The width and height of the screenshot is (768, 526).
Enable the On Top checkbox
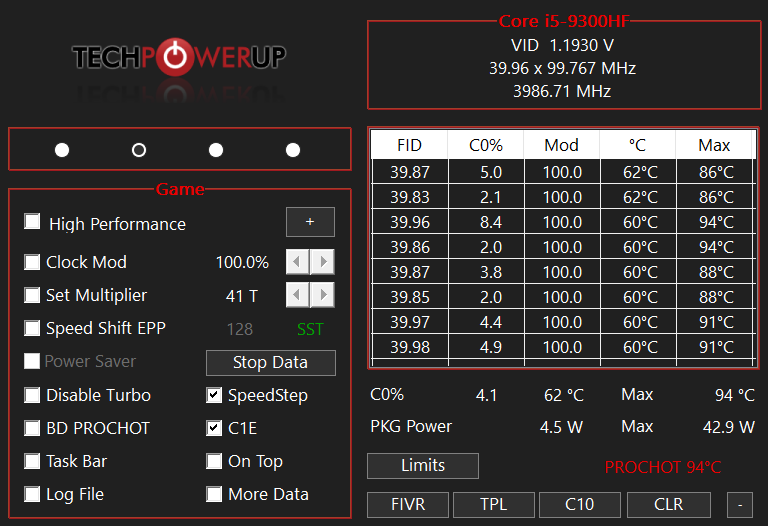[x=214, y=461]
